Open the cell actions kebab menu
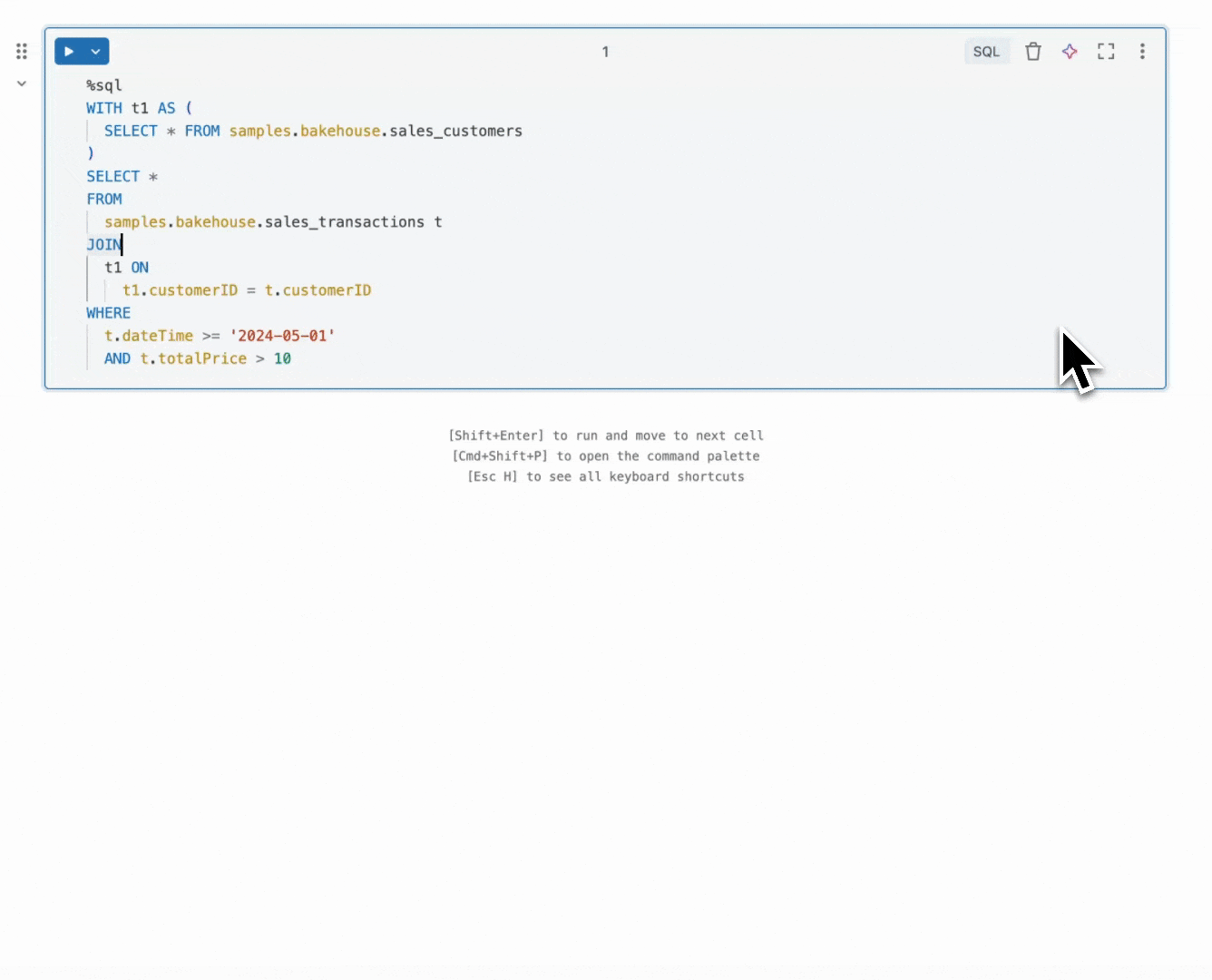Image resolution: width=1212 pixels, height=980 pixels. pos(1142,52)
